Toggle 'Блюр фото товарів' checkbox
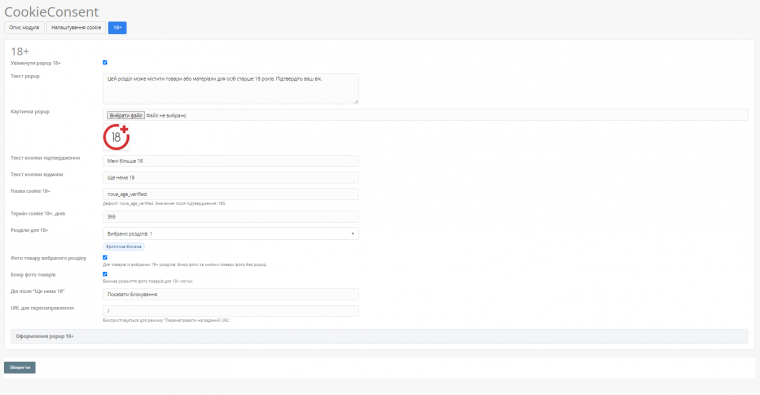This screenshot has height=395, width=760. click(x=105, y=274)
